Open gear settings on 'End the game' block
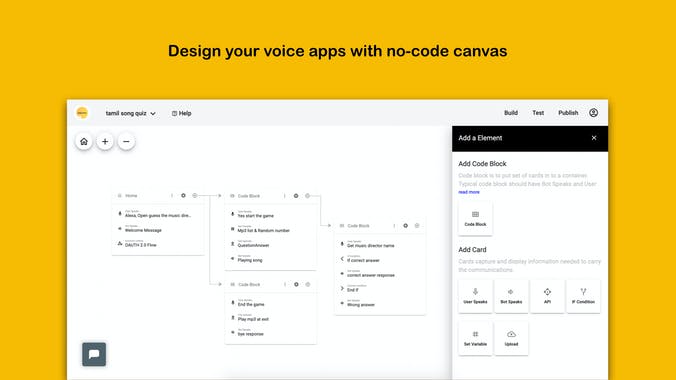 pos(296,284)
